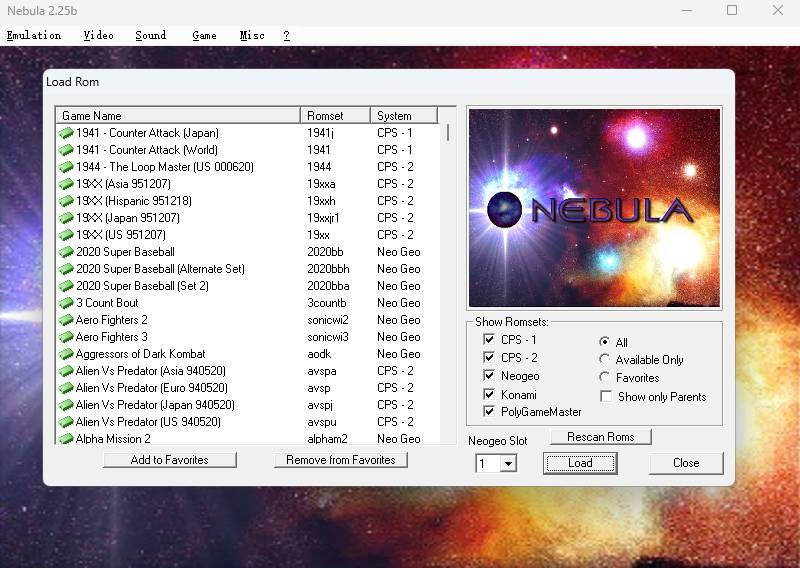Click the ROM icon next to 1944 - The Loop Master
This screenshot has height=568, width=800.
point(66,167)
